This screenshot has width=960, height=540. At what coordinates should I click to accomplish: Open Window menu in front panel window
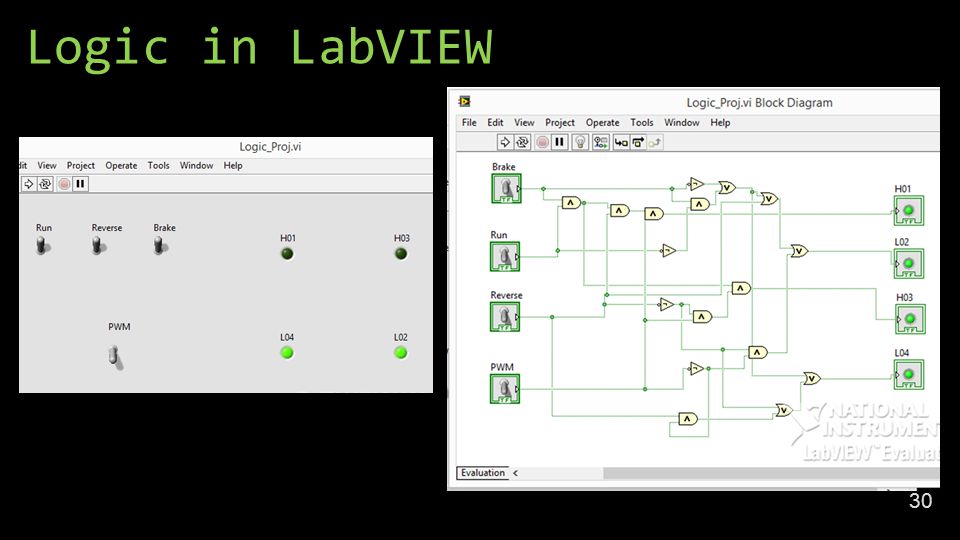tap(197, 165)
